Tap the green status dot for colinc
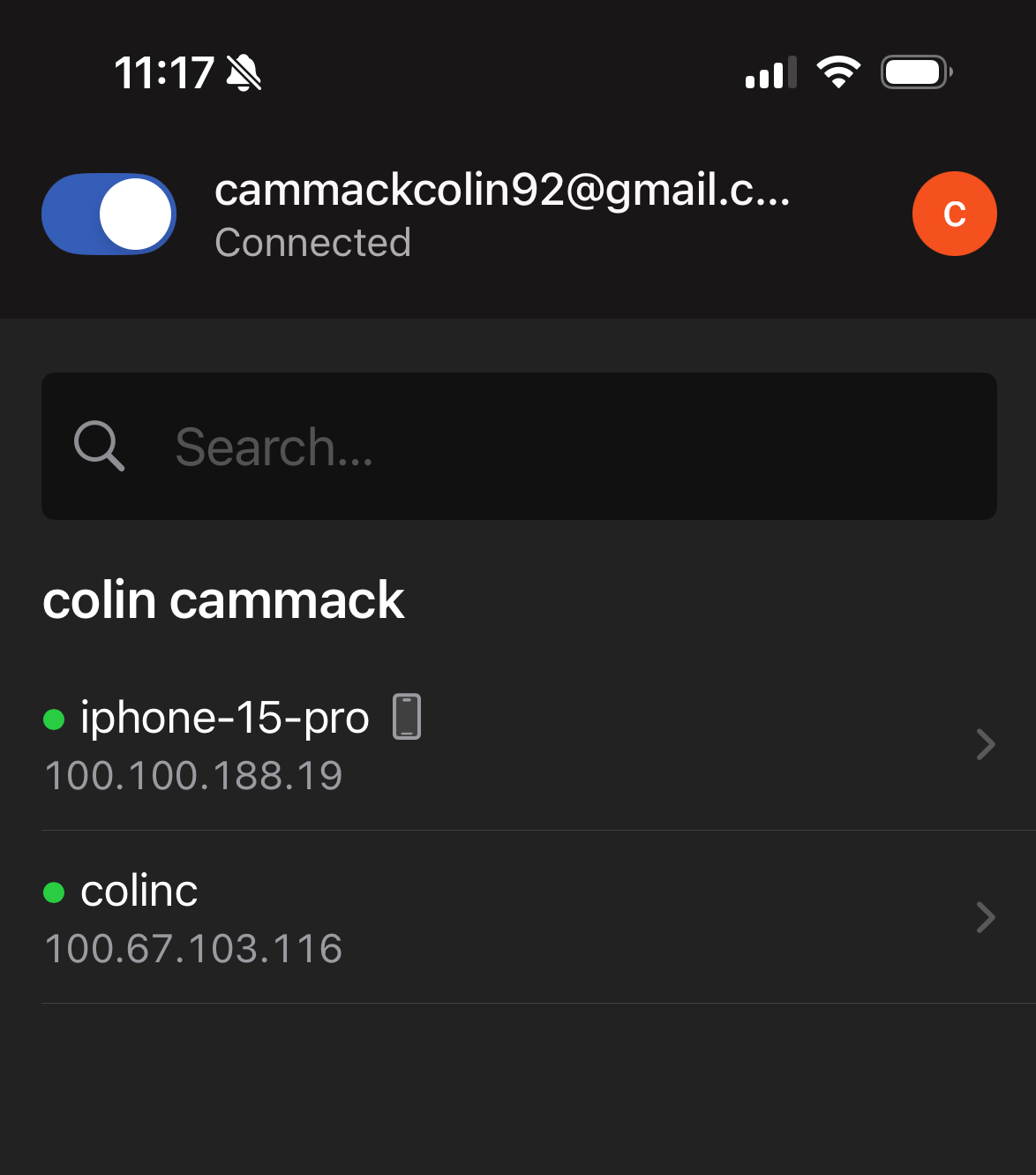This screenshot has width=1036, height=1175. point(54,893)
